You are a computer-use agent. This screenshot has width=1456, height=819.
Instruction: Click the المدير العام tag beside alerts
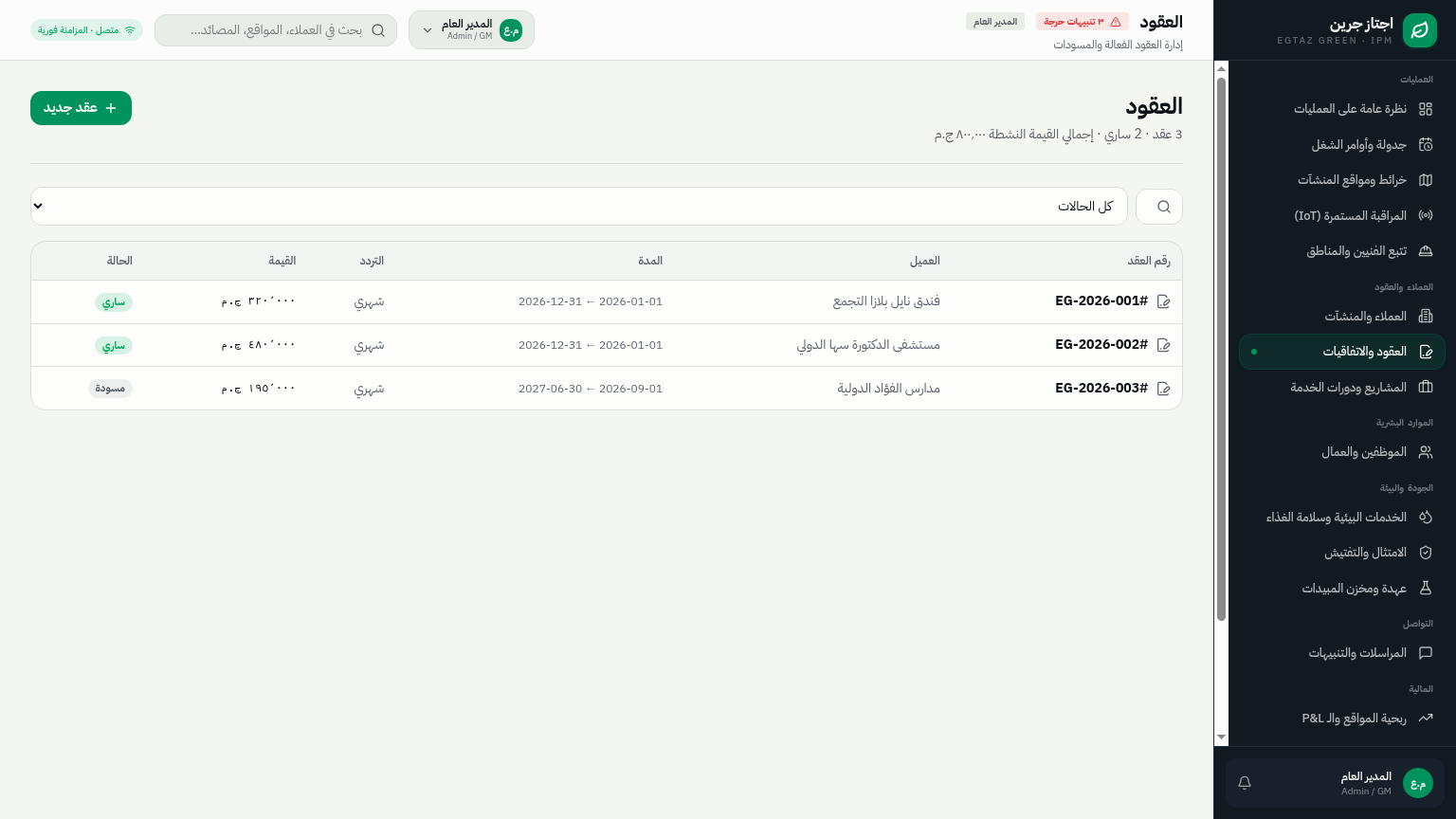[x=995, y=22]
